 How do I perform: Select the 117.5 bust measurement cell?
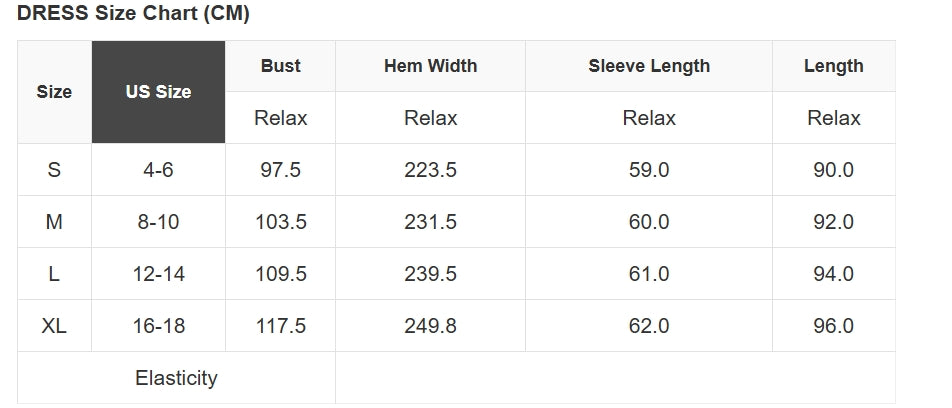coord(280,326)
